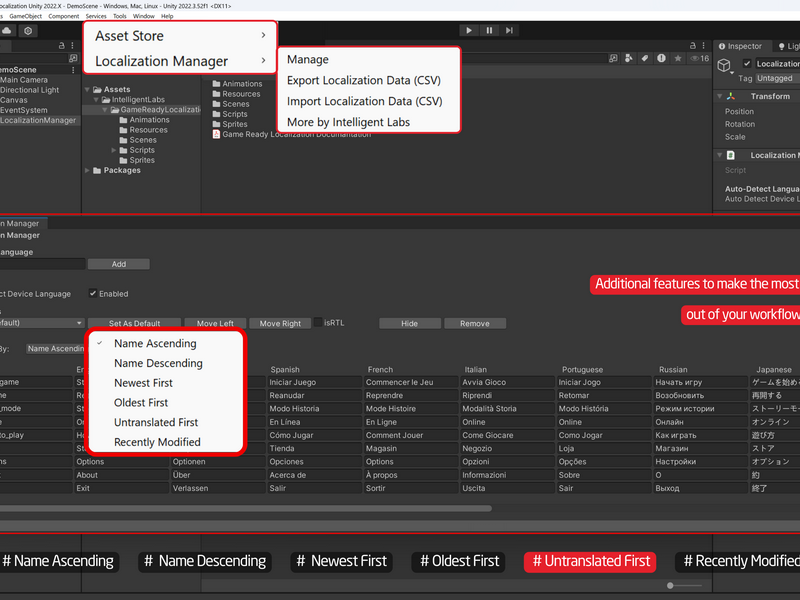The height and width of the screenshot is (600, 800).
Task: Choose Manage from the Localization Manager submenu
Action: pyautogui.click(x=369, y=60)
